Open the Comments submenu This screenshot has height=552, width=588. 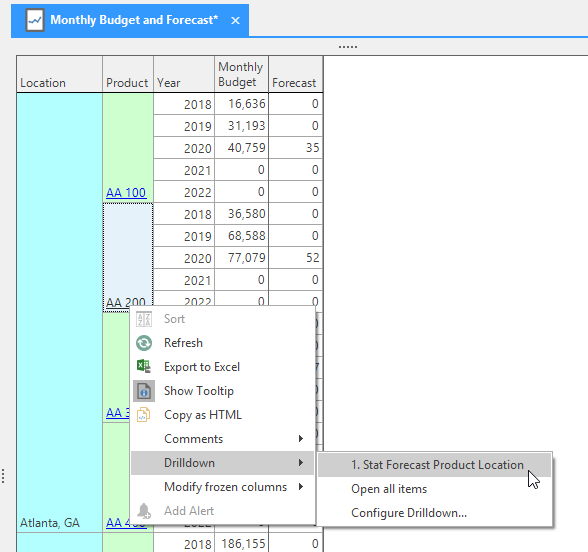222,439
